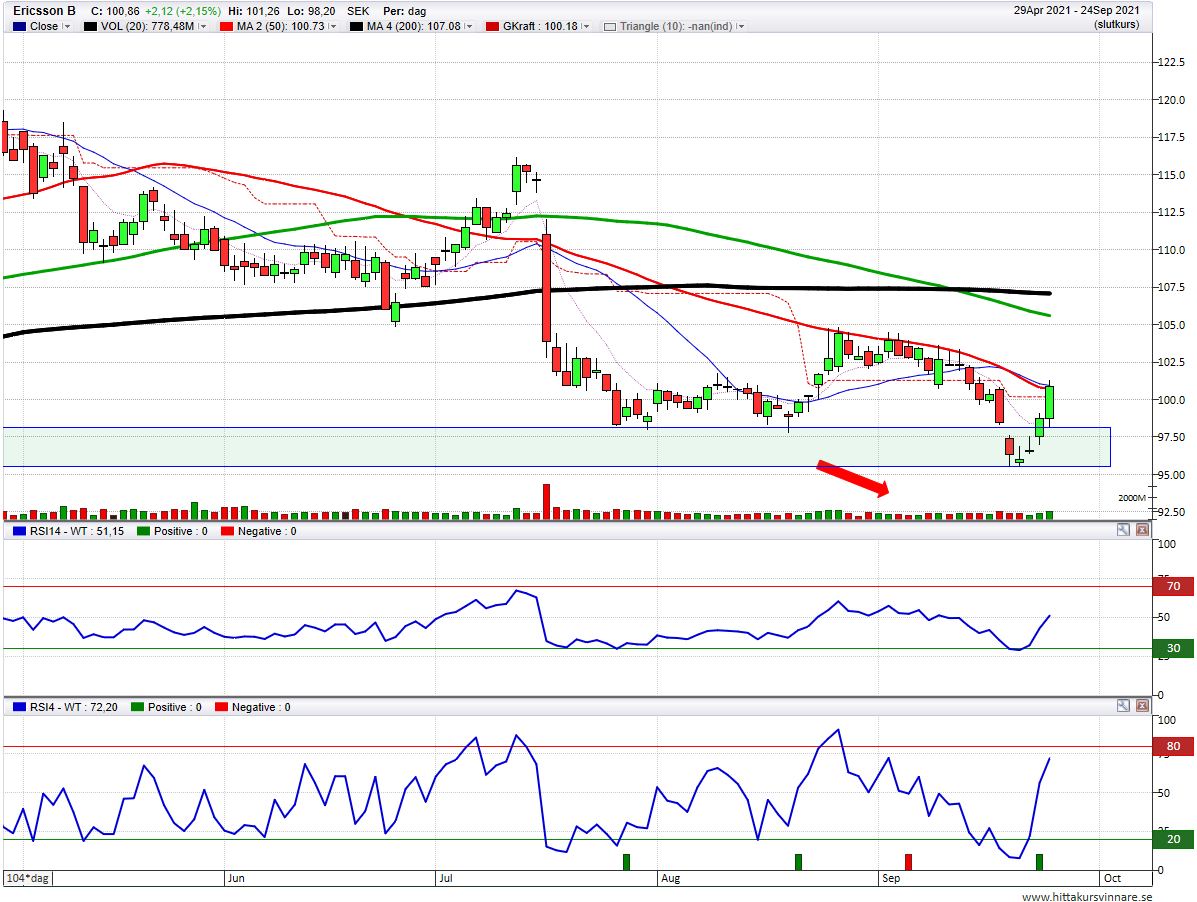The width and height of the screenshot is (1197, 902).
Task: Click the Lo: 98,20 value
Action: click(311, 11)
